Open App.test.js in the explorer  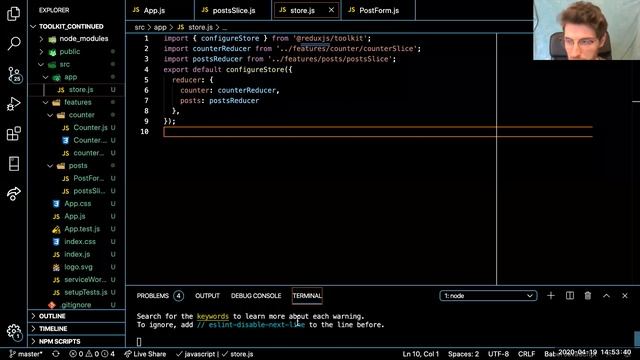(76, 229)
